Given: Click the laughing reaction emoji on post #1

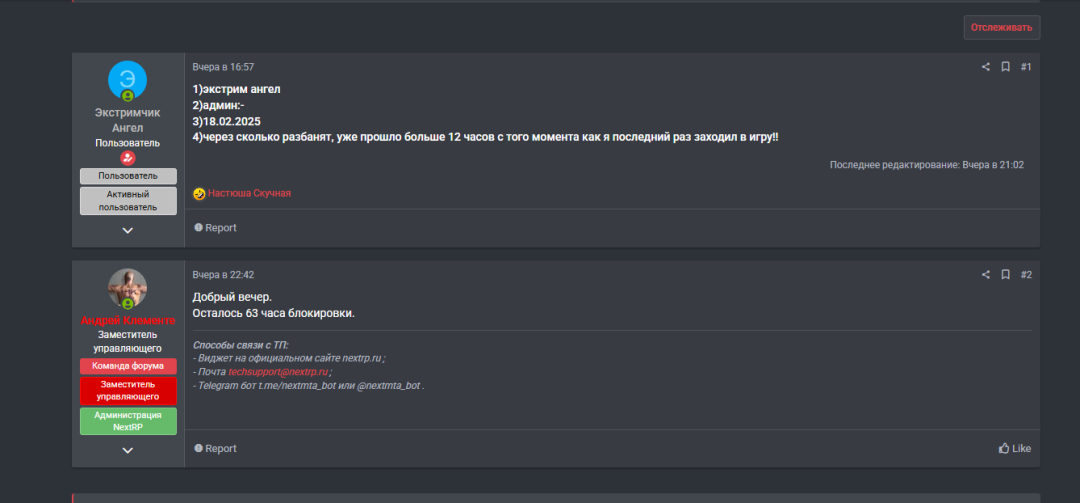Looking at the screenshot, I should 199,193.
